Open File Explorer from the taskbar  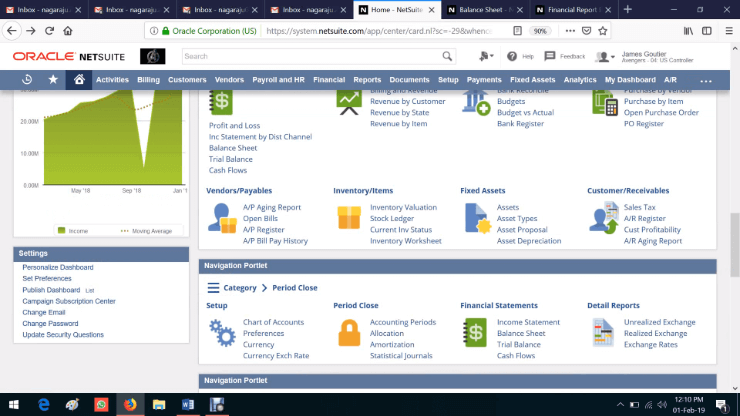(x=159, y=405)
